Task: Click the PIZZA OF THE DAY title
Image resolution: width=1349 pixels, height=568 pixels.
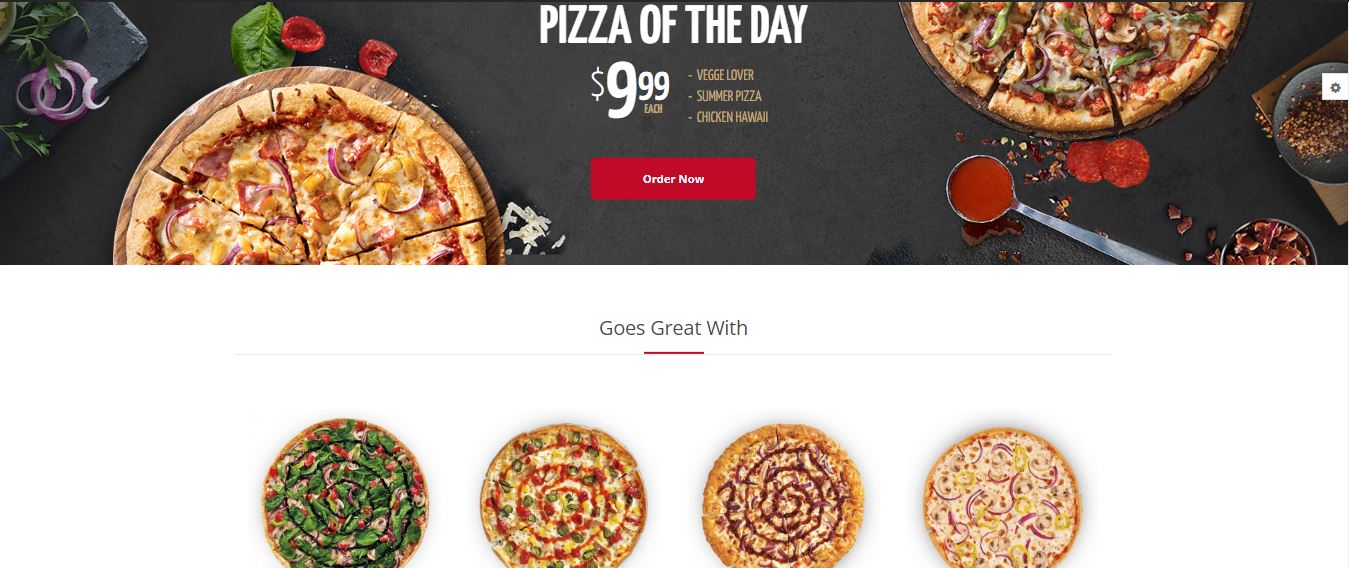Action: [673, 25]
